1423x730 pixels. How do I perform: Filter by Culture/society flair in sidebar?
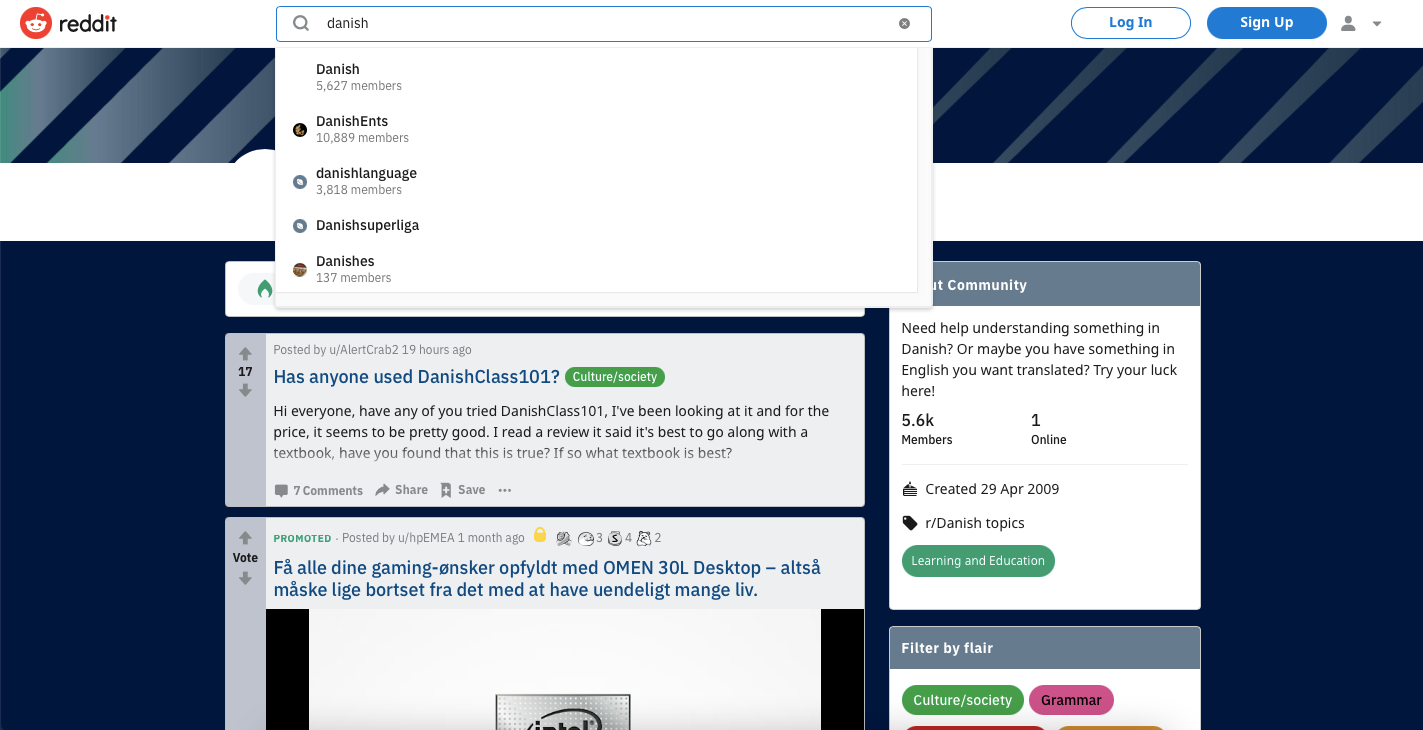coord(962,700)
